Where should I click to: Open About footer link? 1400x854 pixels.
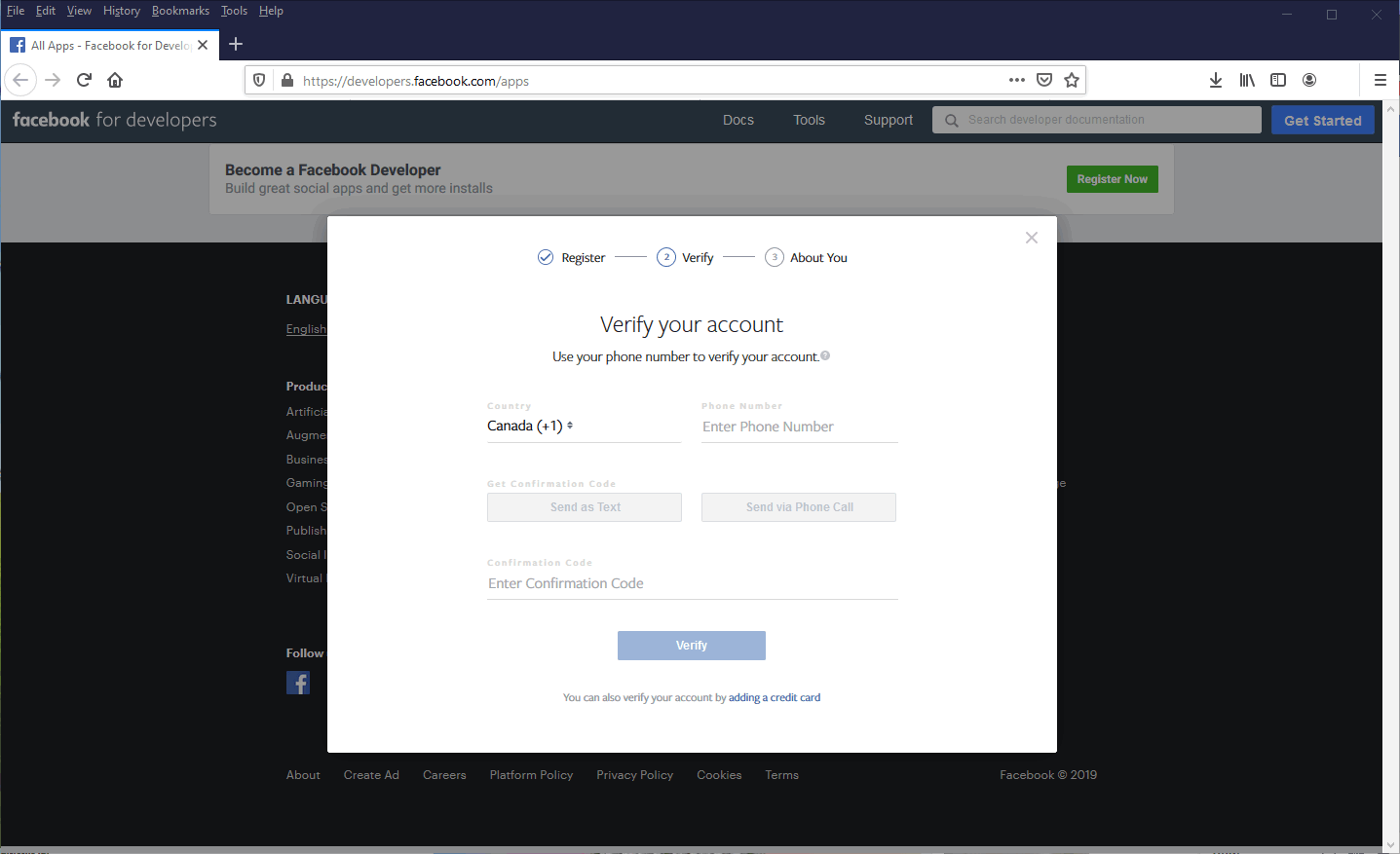tap(303, 775)
